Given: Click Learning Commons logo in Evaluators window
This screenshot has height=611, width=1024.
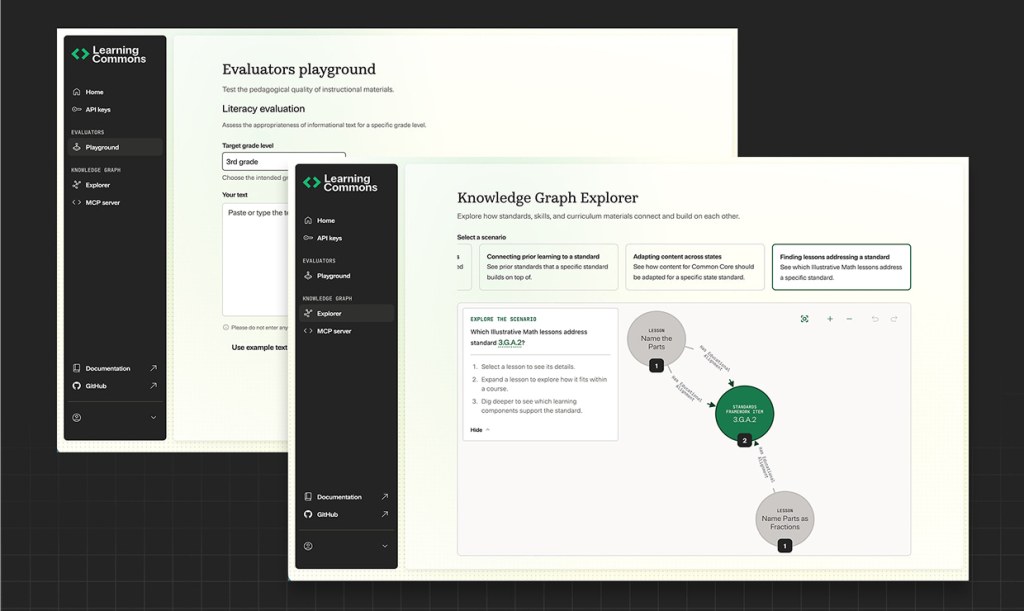Looking at the screenshot, I should coord(108,54).
